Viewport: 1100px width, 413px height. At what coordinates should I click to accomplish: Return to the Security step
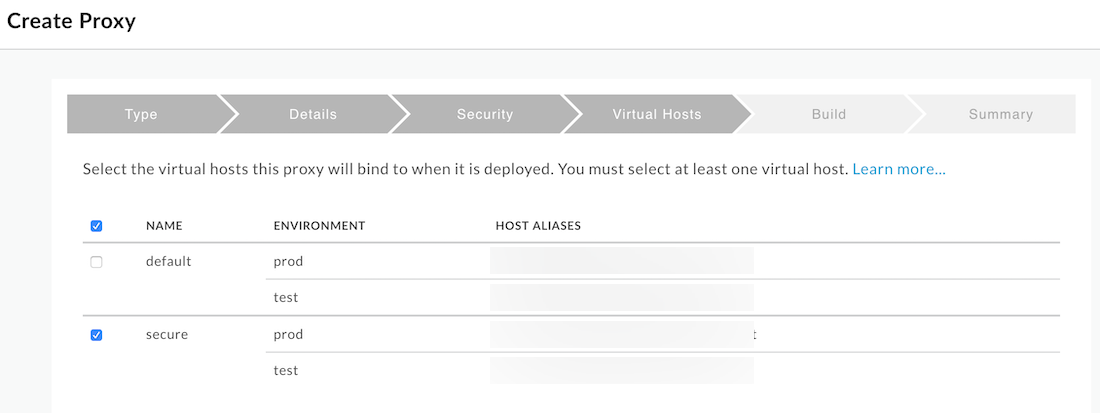tap(485, 114)
